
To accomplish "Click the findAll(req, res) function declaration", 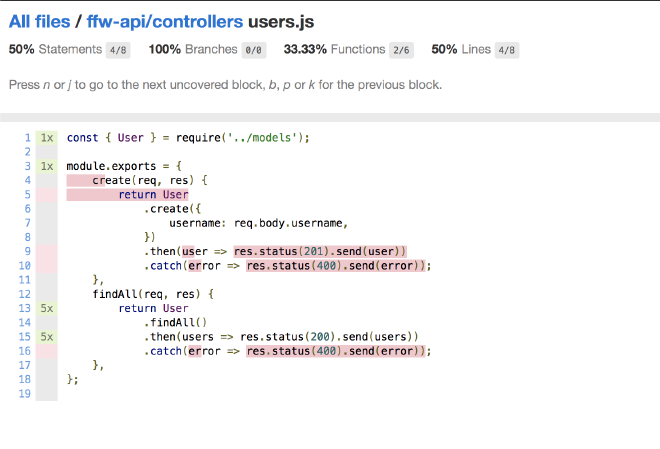I will click(153, 294).
